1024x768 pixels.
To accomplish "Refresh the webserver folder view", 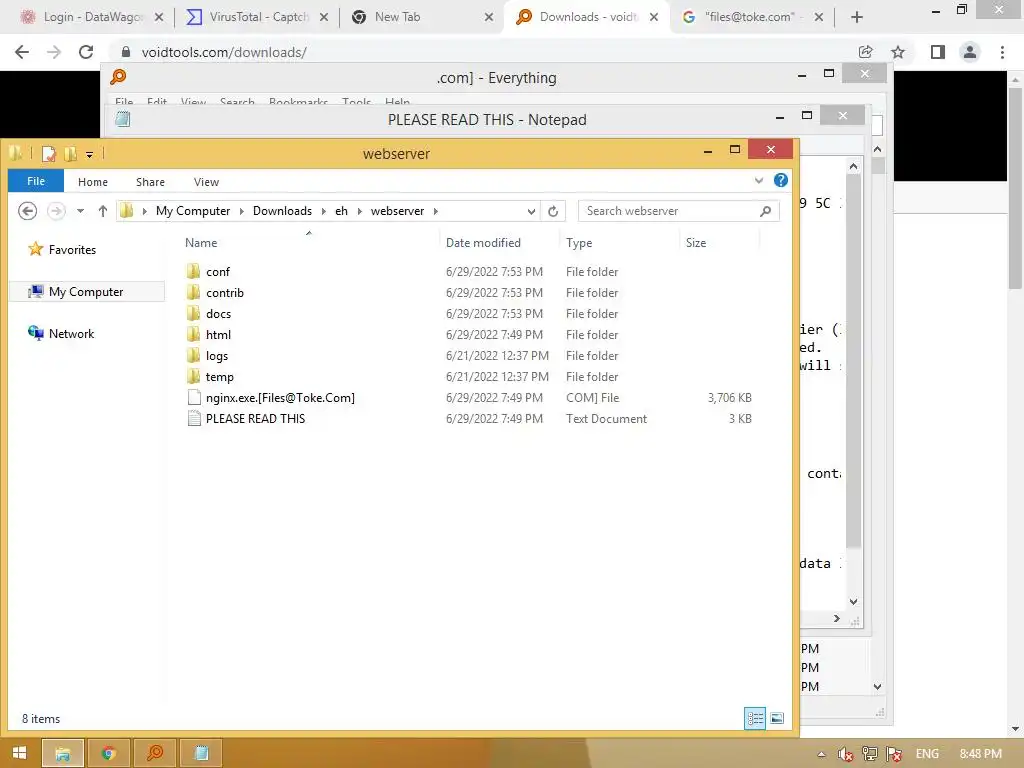I will (553, 211).
